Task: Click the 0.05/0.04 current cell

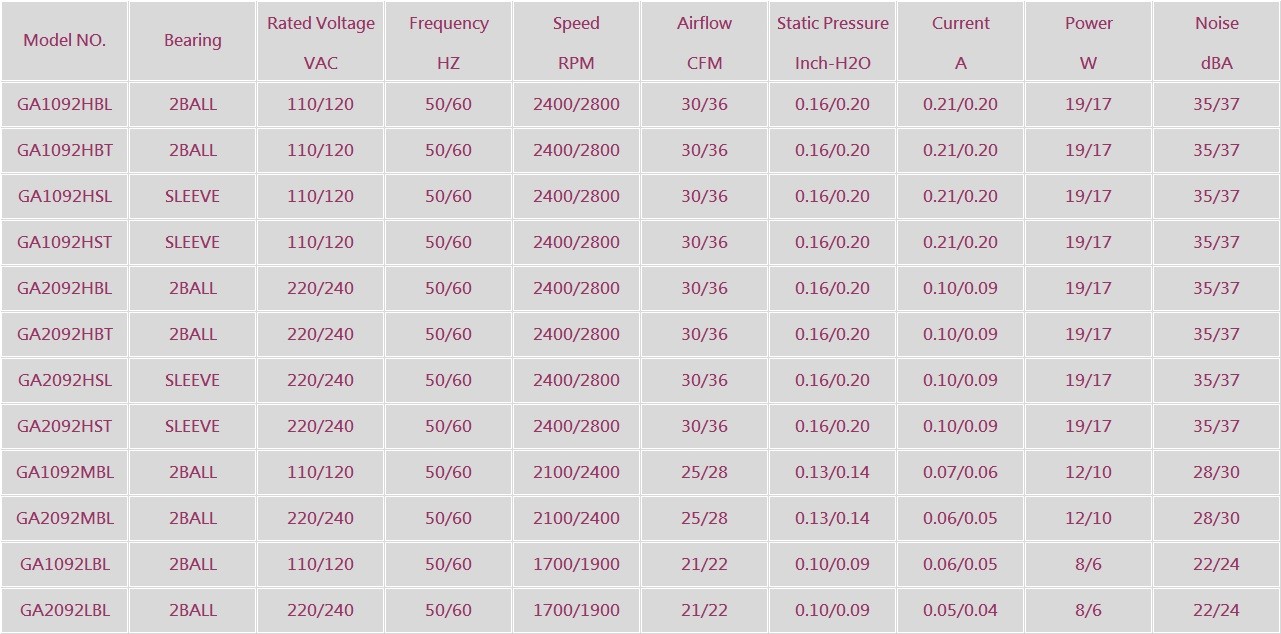Action: pos(960,610)
